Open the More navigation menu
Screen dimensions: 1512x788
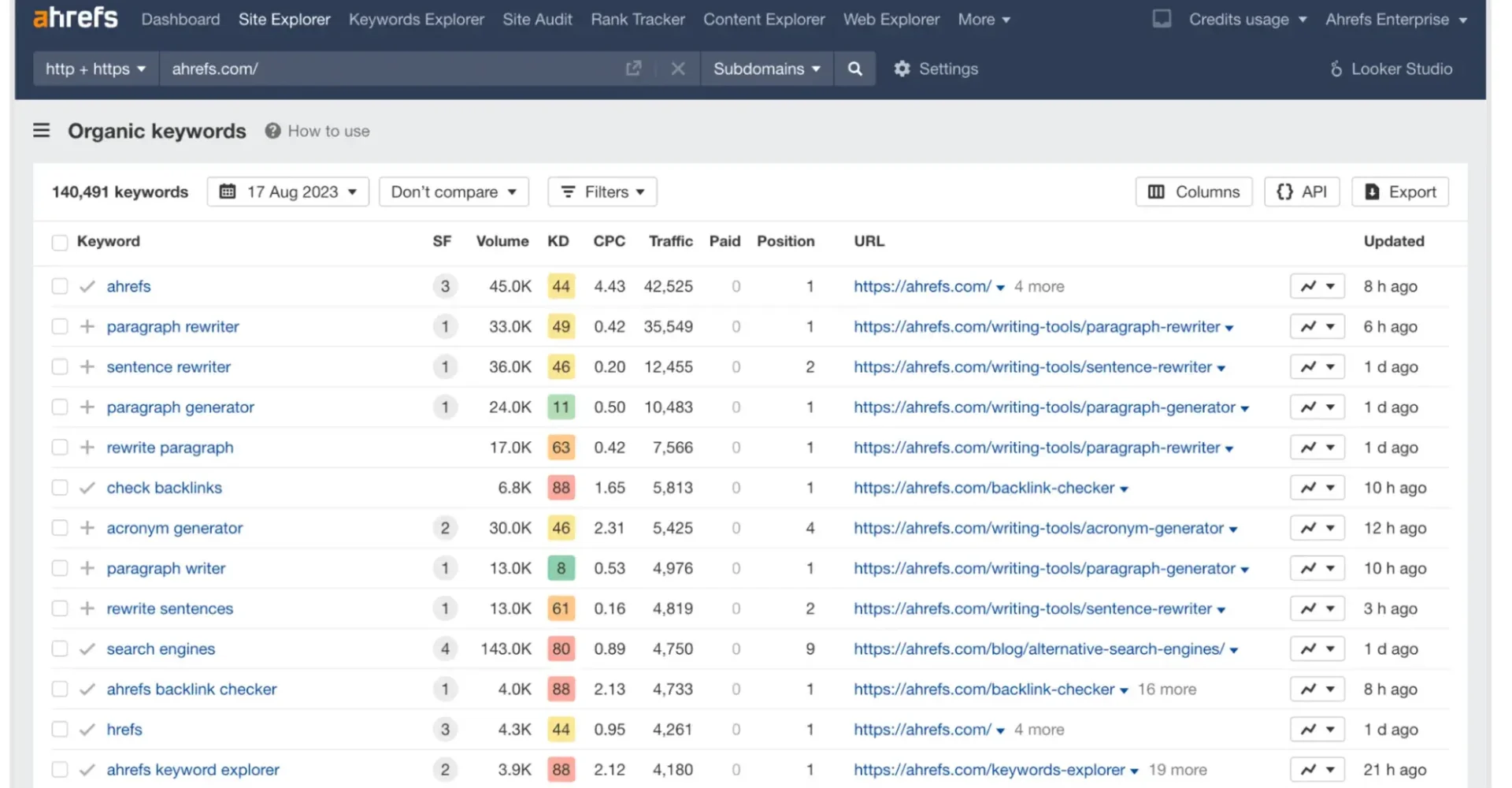[984, 19]
